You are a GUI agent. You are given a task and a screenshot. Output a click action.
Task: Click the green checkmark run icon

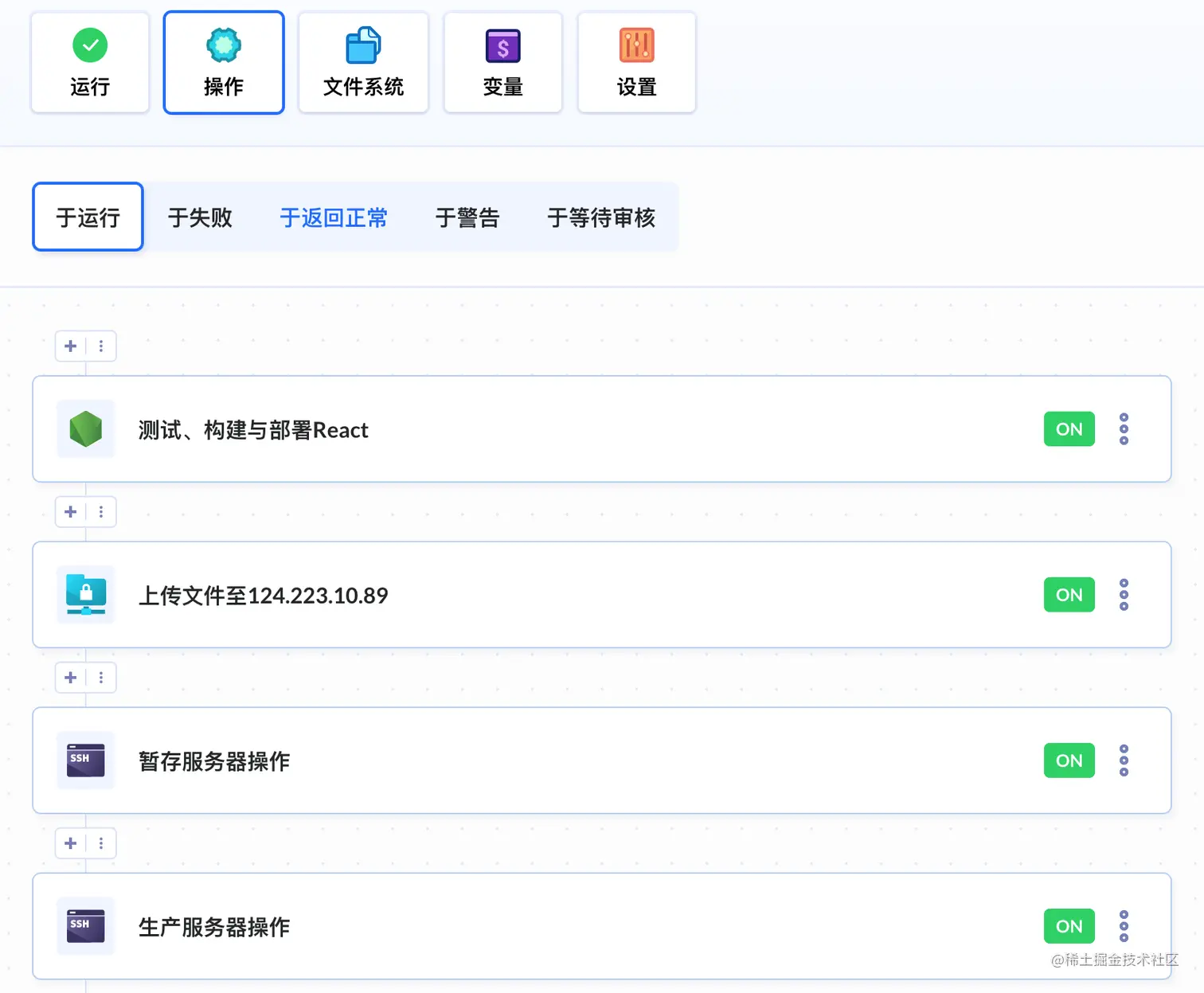click(90, 45)
